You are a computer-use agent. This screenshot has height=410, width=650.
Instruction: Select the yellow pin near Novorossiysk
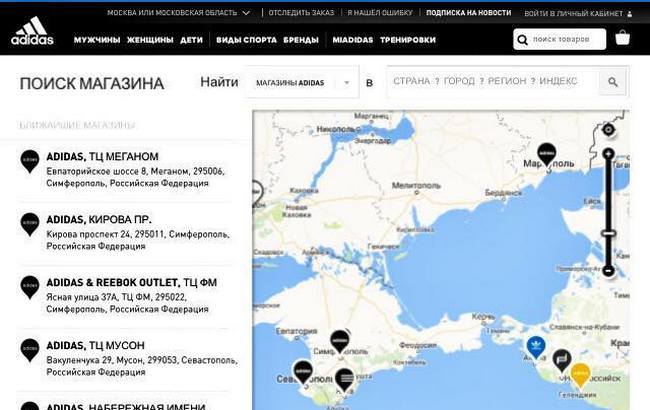580,375
